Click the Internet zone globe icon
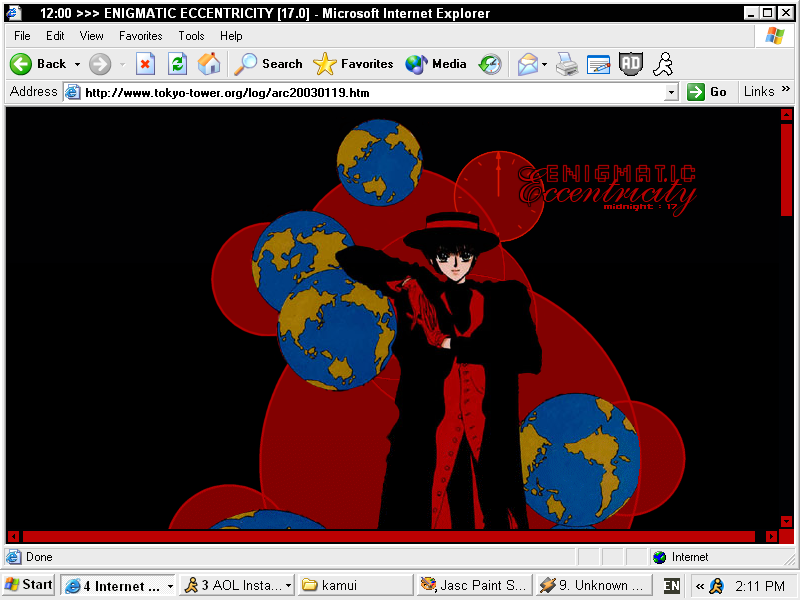 click(660, 557)
